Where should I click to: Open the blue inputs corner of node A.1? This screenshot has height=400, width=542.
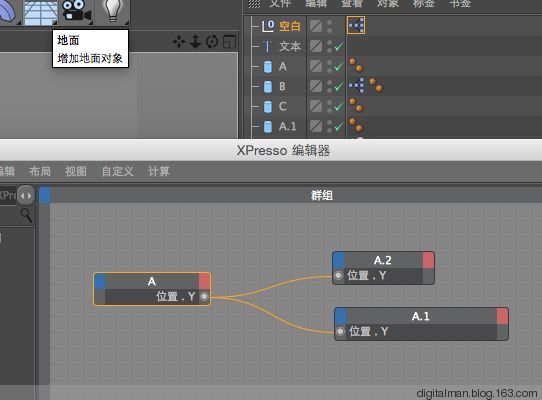tap(341, 316)
